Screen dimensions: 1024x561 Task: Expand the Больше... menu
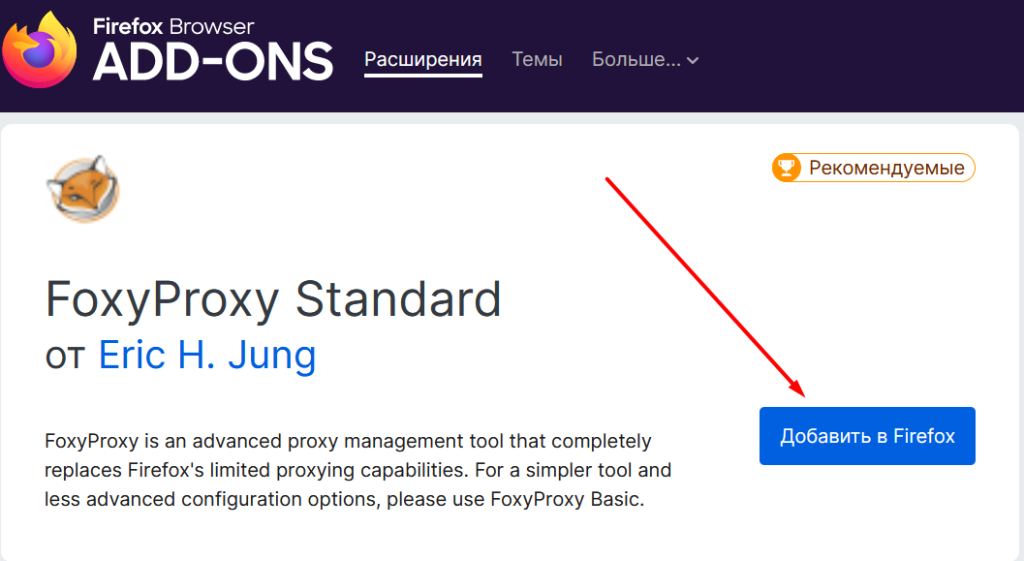click(645, 59)
